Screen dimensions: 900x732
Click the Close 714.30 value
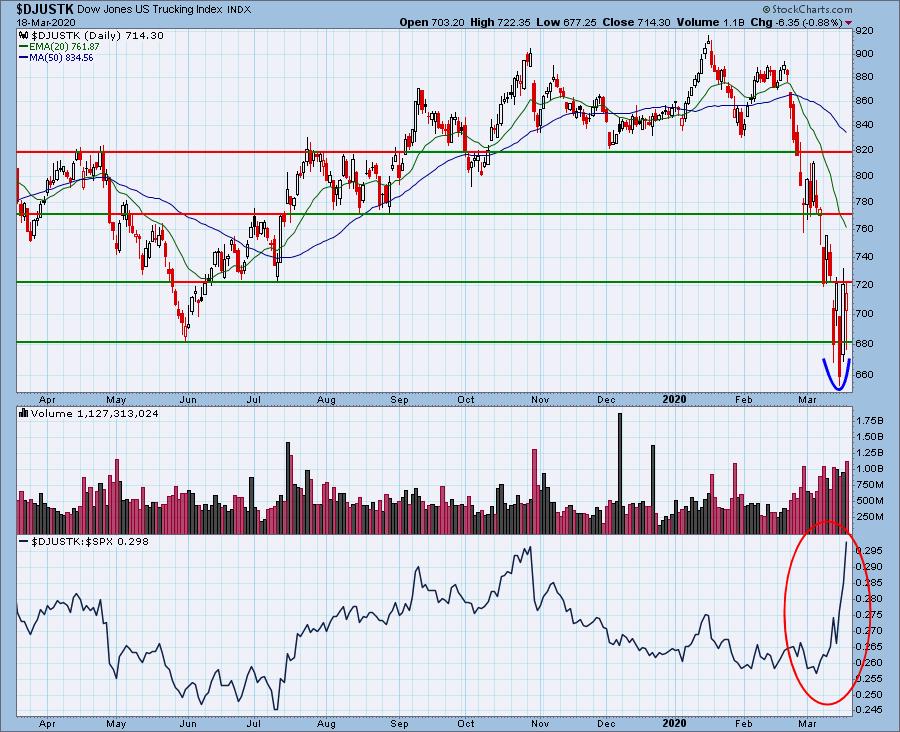(636, 22)
